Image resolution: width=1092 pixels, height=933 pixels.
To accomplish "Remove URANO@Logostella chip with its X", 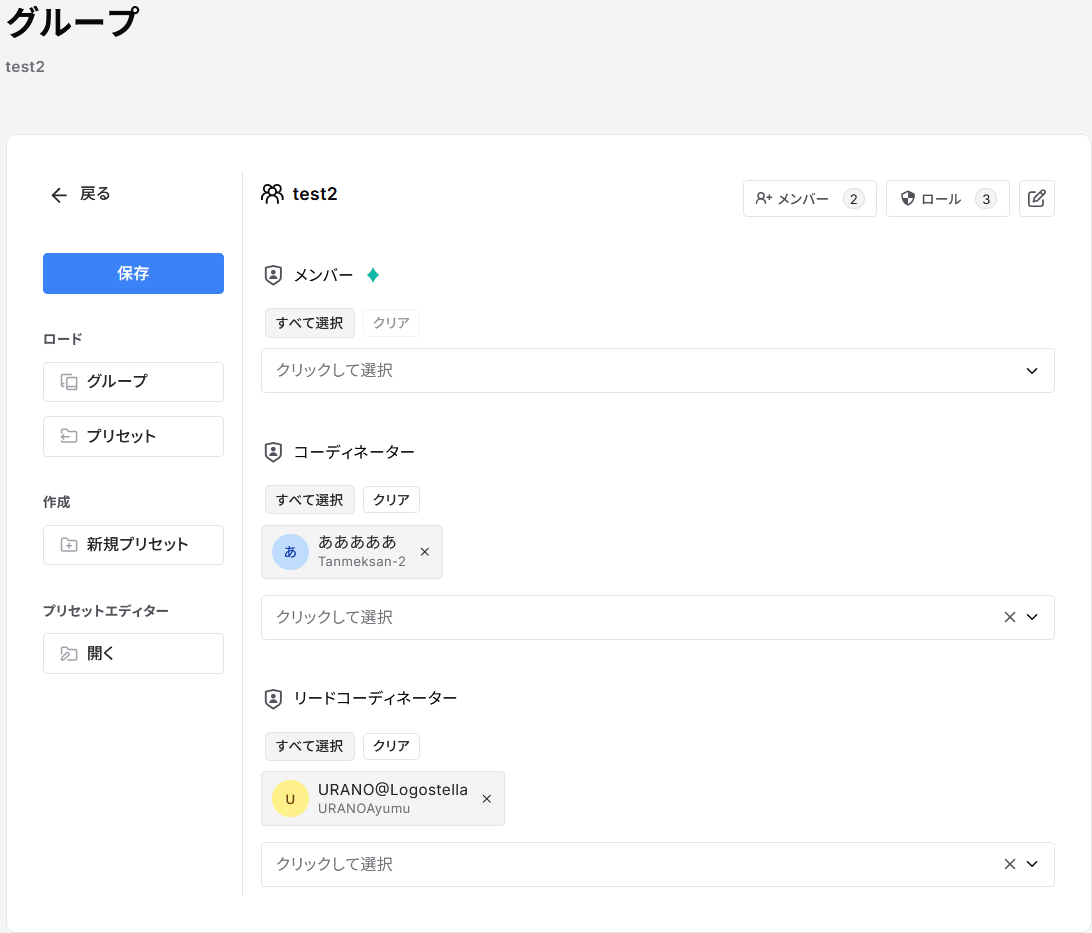I will [487, 798].
